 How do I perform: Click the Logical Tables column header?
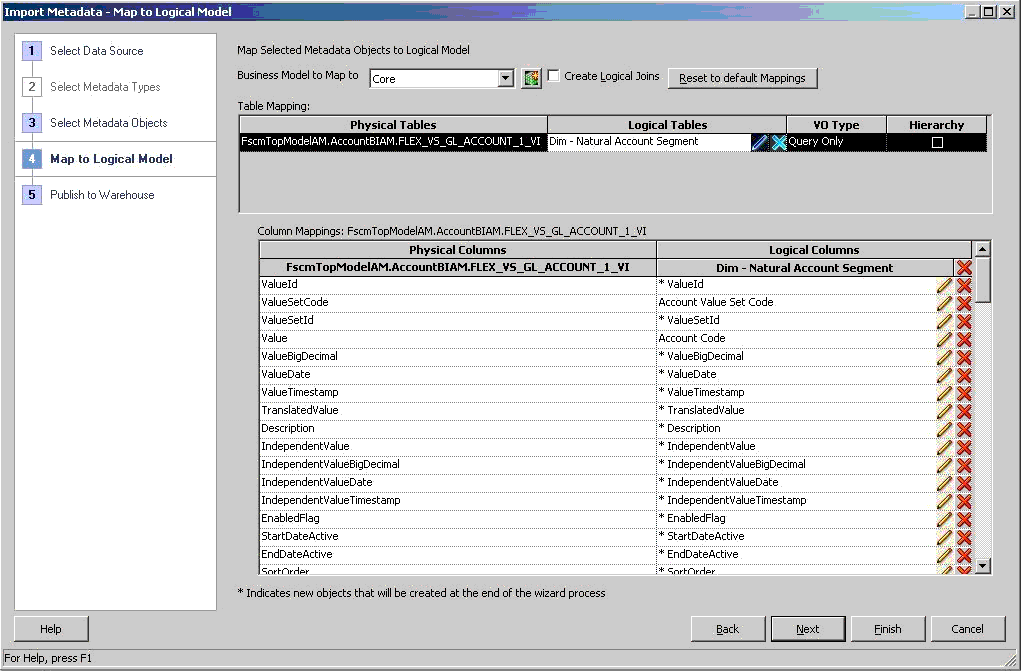click(x=667, y=124)
